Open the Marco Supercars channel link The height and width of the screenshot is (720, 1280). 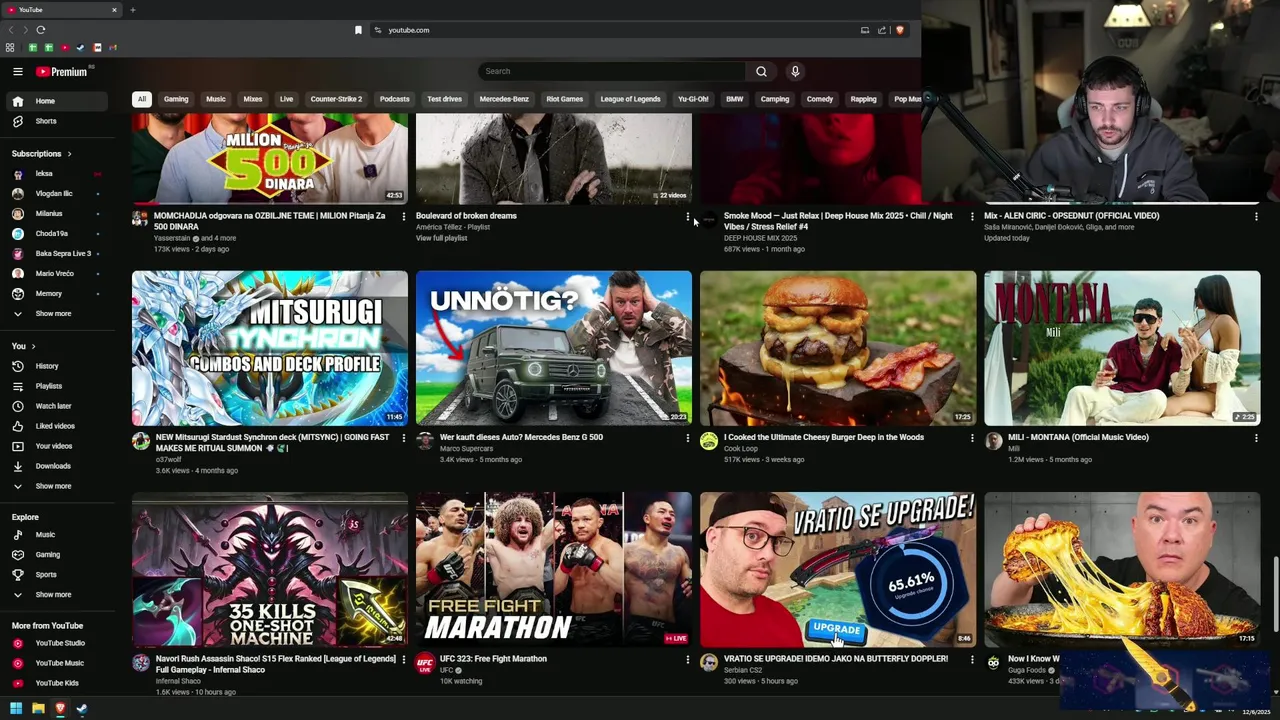pyautogui.click(x=466, y=449)
